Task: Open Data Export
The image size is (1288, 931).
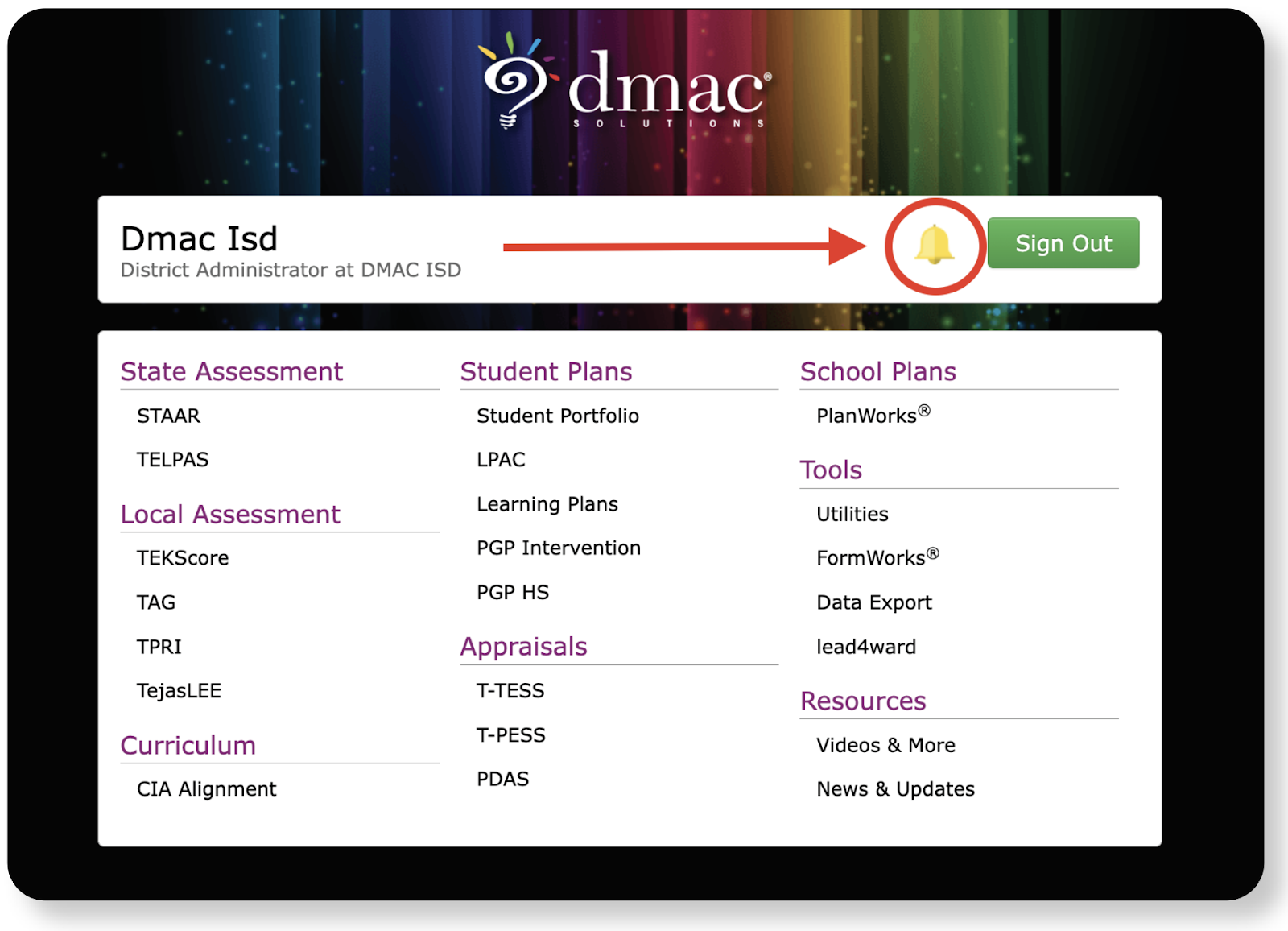Action: [874, 602]
